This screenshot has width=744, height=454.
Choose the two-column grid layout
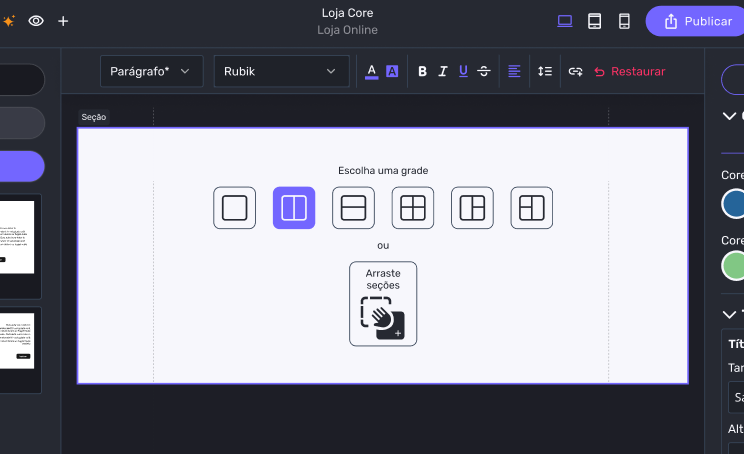coord(294,208)
